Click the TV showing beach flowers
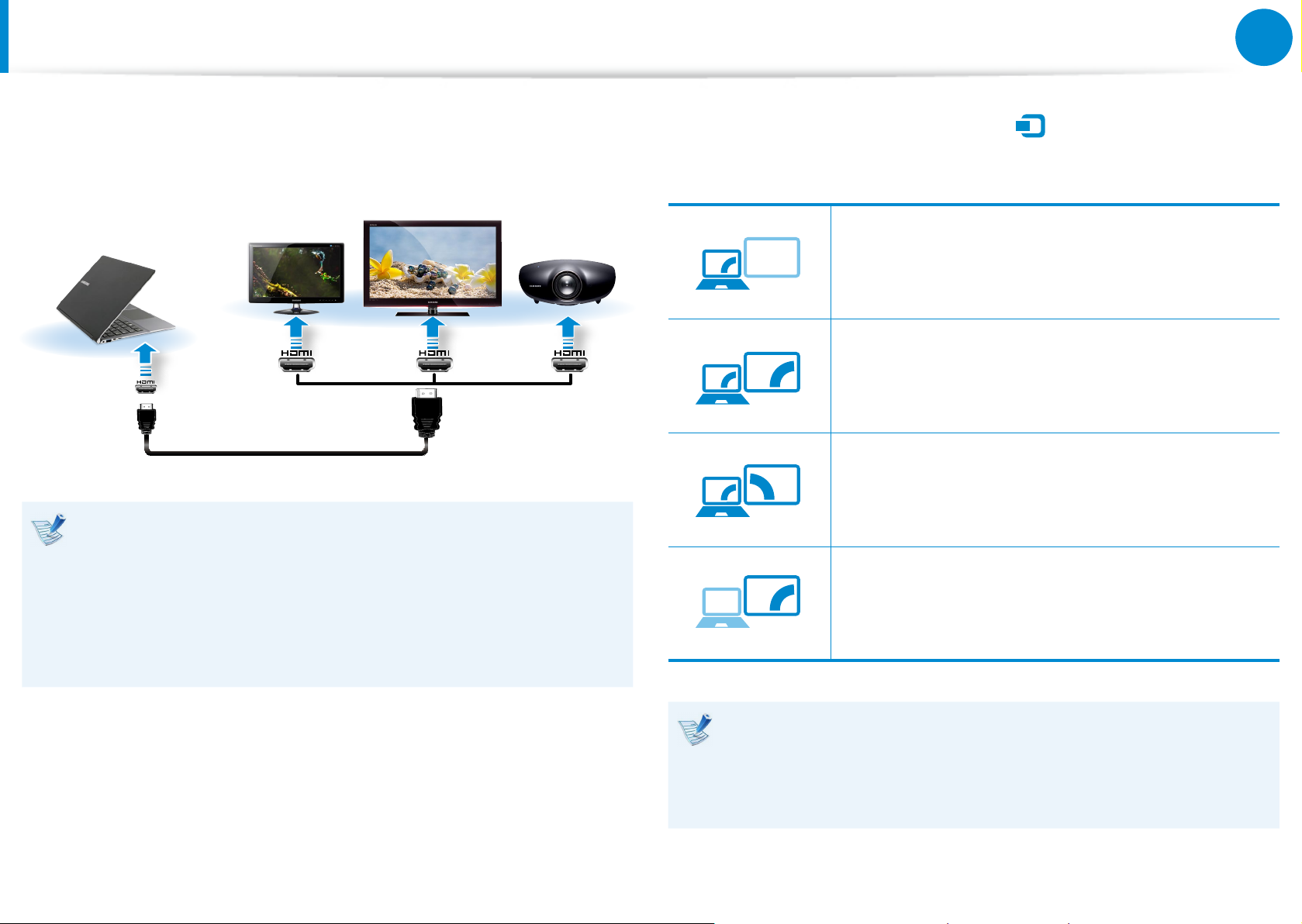 tap(433, 268)
